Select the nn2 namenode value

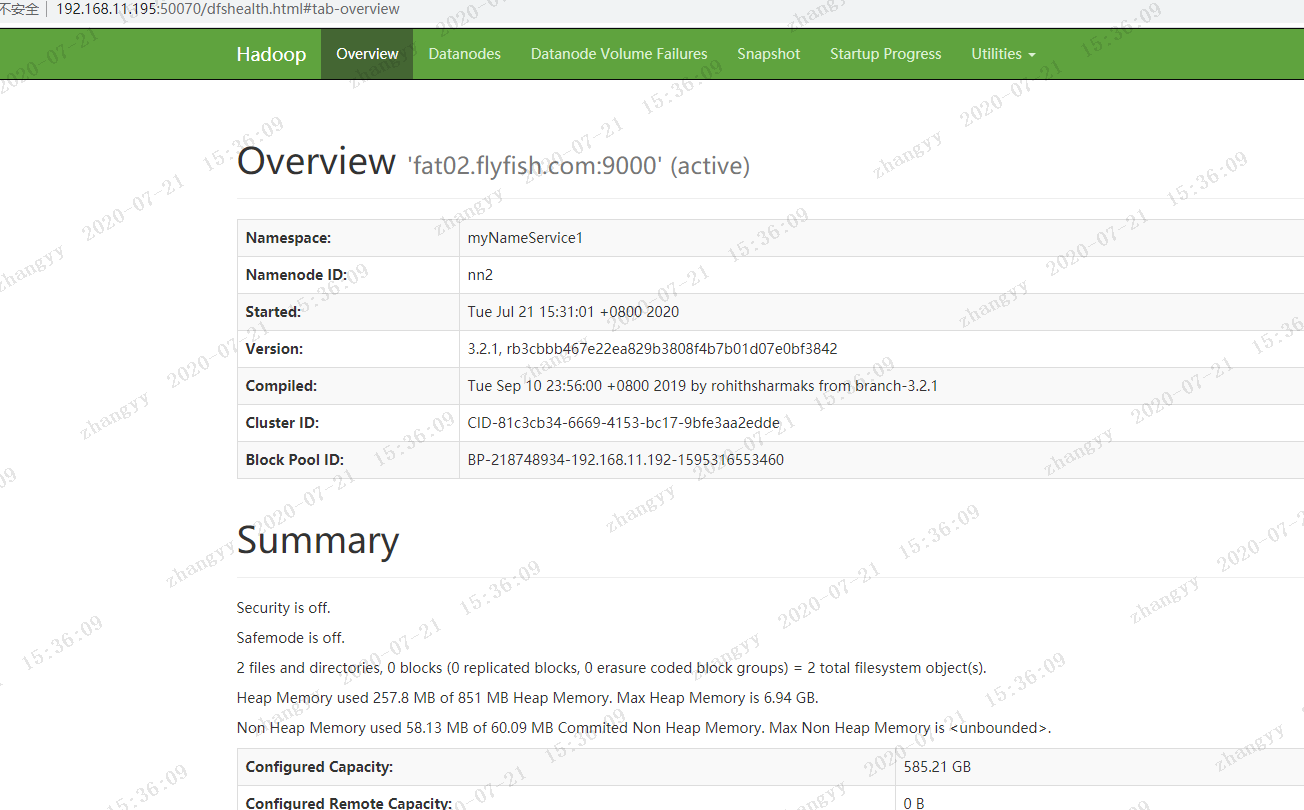pos(480,275)
